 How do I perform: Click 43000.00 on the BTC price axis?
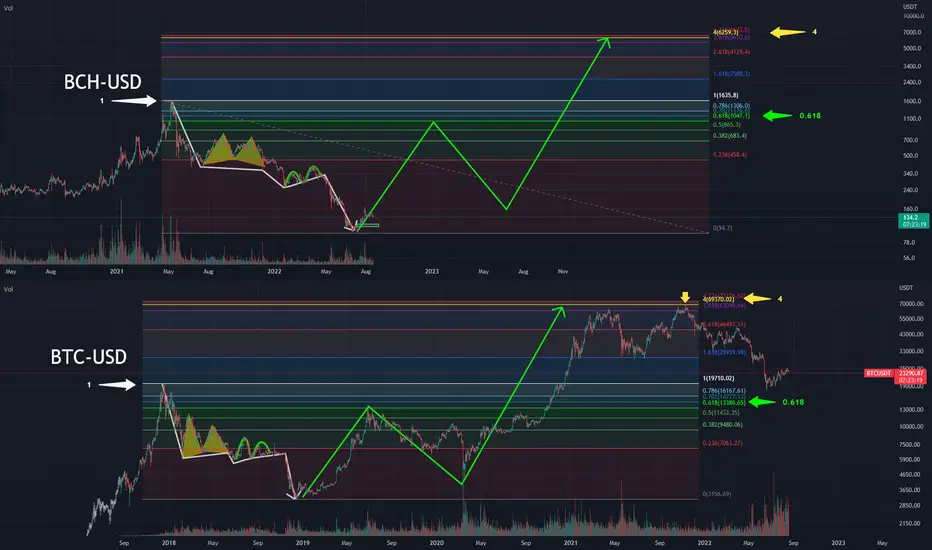click(911, 335)
